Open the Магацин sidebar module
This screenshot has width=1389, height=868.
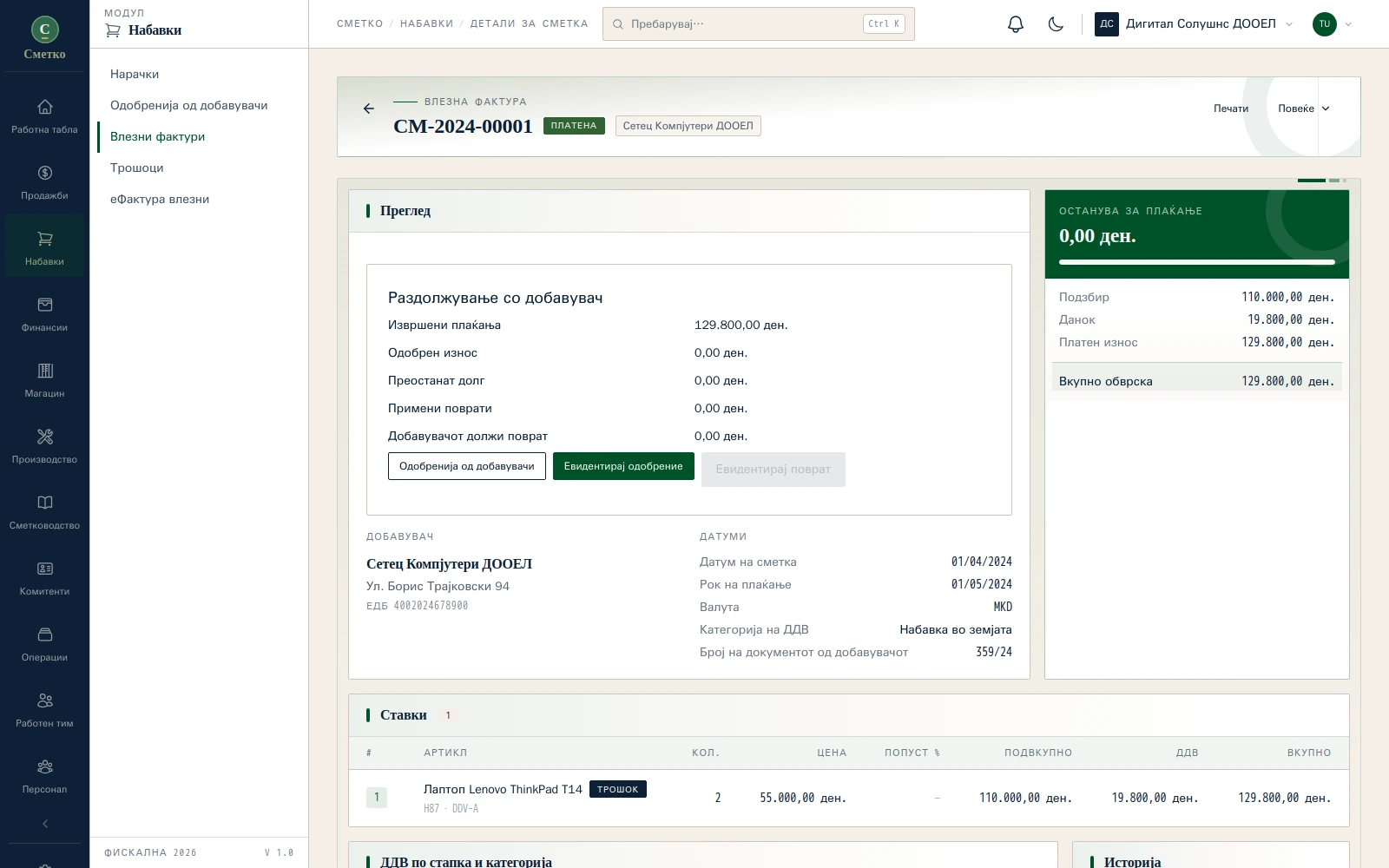pyautogui.click(x=44, y=379)
